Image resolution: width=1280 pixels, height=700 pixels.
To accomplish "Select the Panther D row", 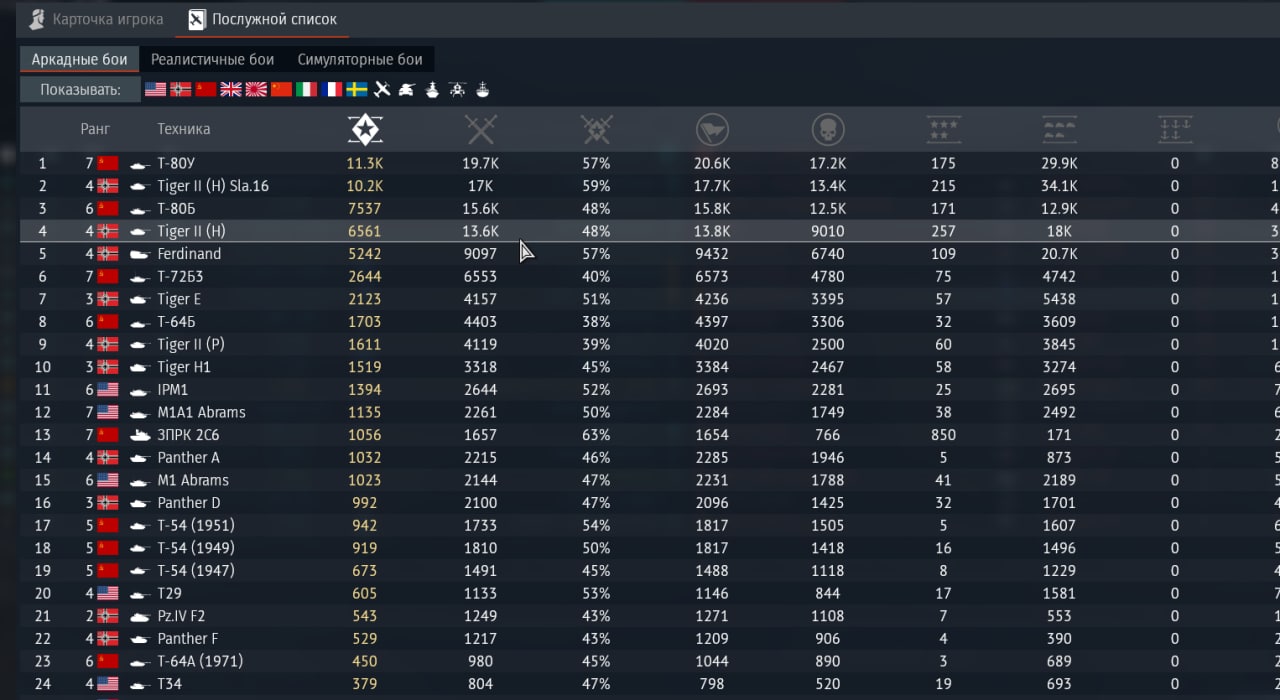I will (x=650, y=503).
